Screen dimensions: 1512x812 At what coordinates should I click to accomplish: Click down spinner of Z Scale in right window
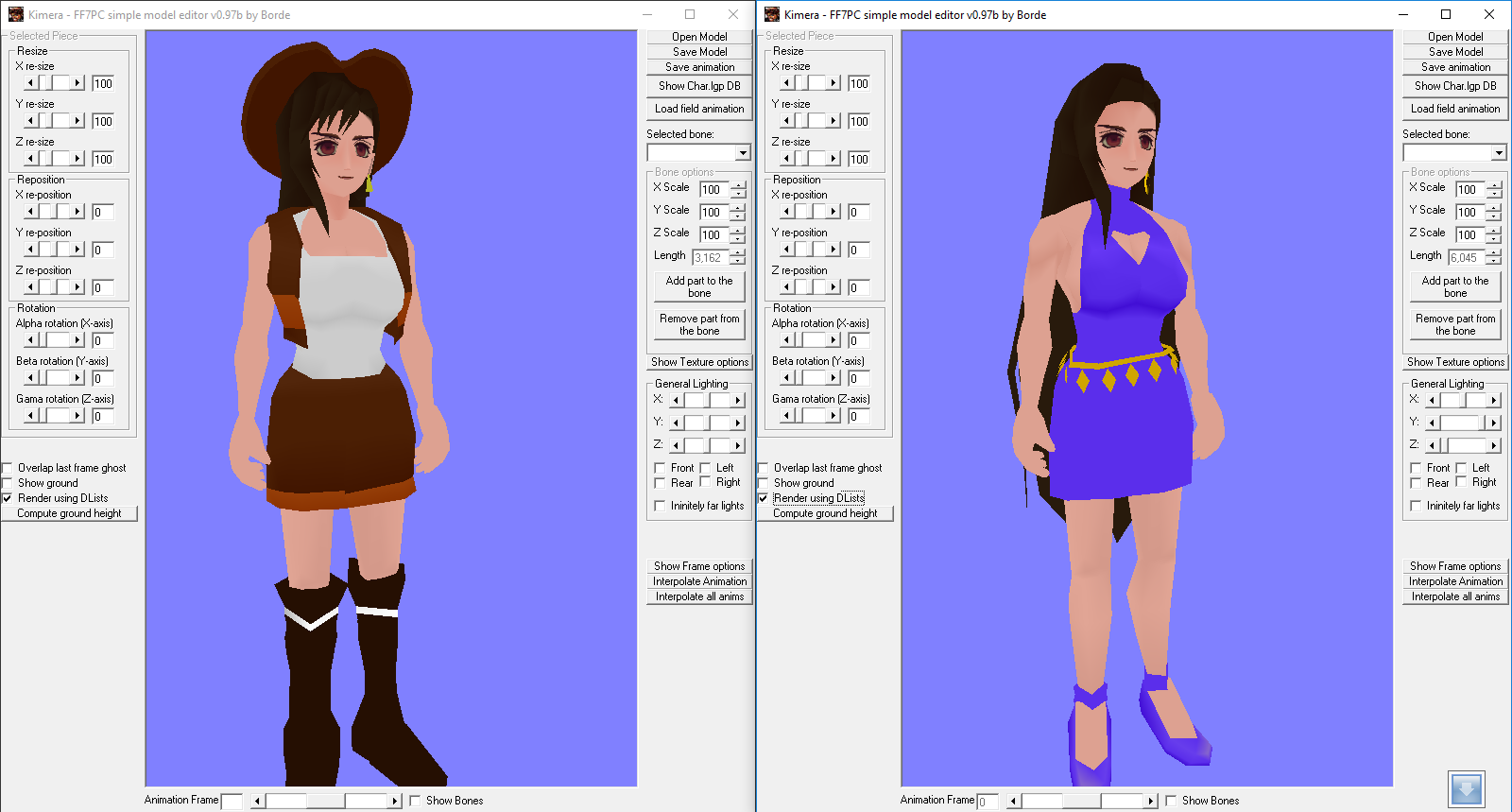(x=1494, y=238)
